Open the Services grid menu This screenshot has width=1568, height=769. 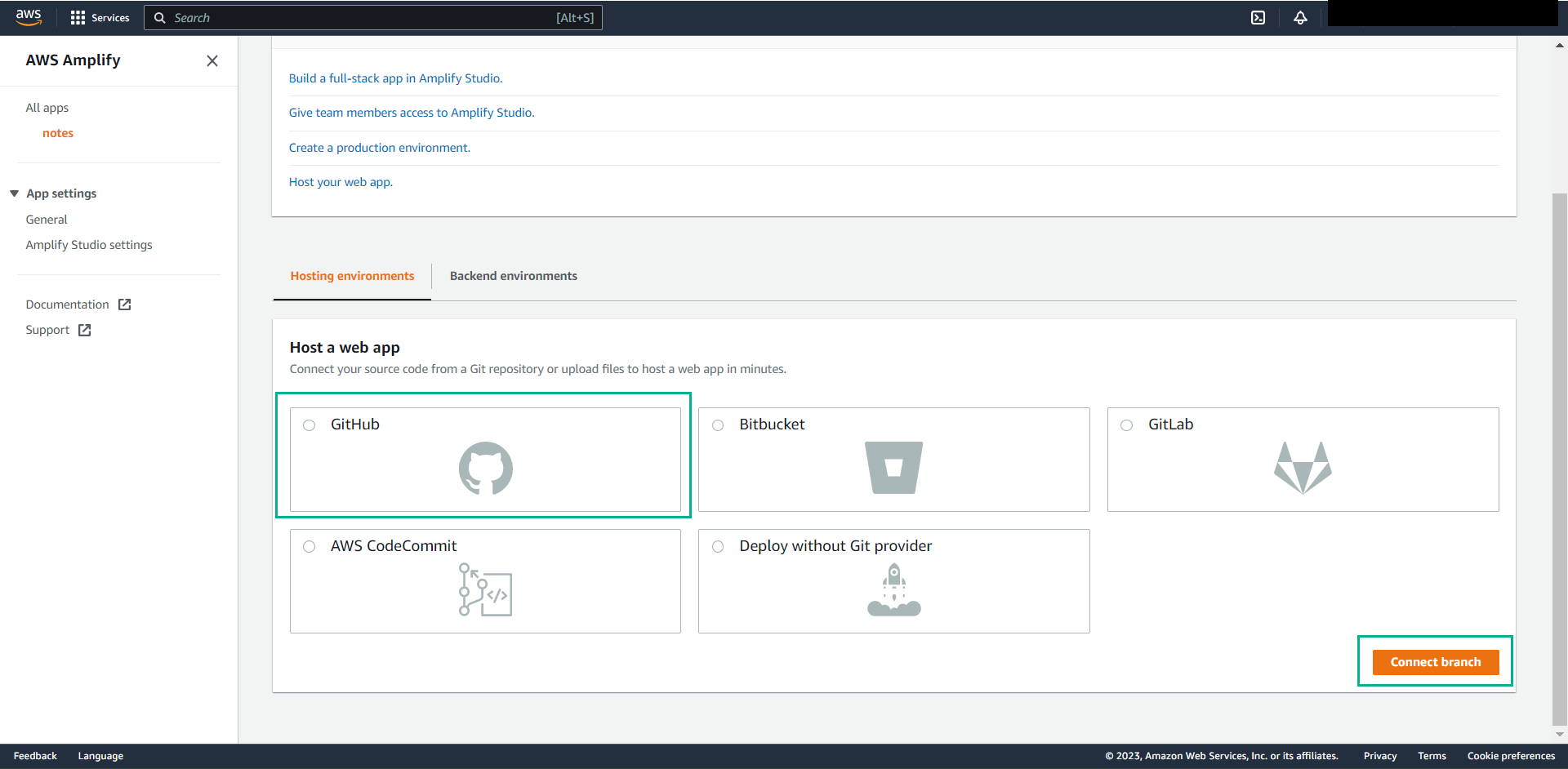[78, 17]
